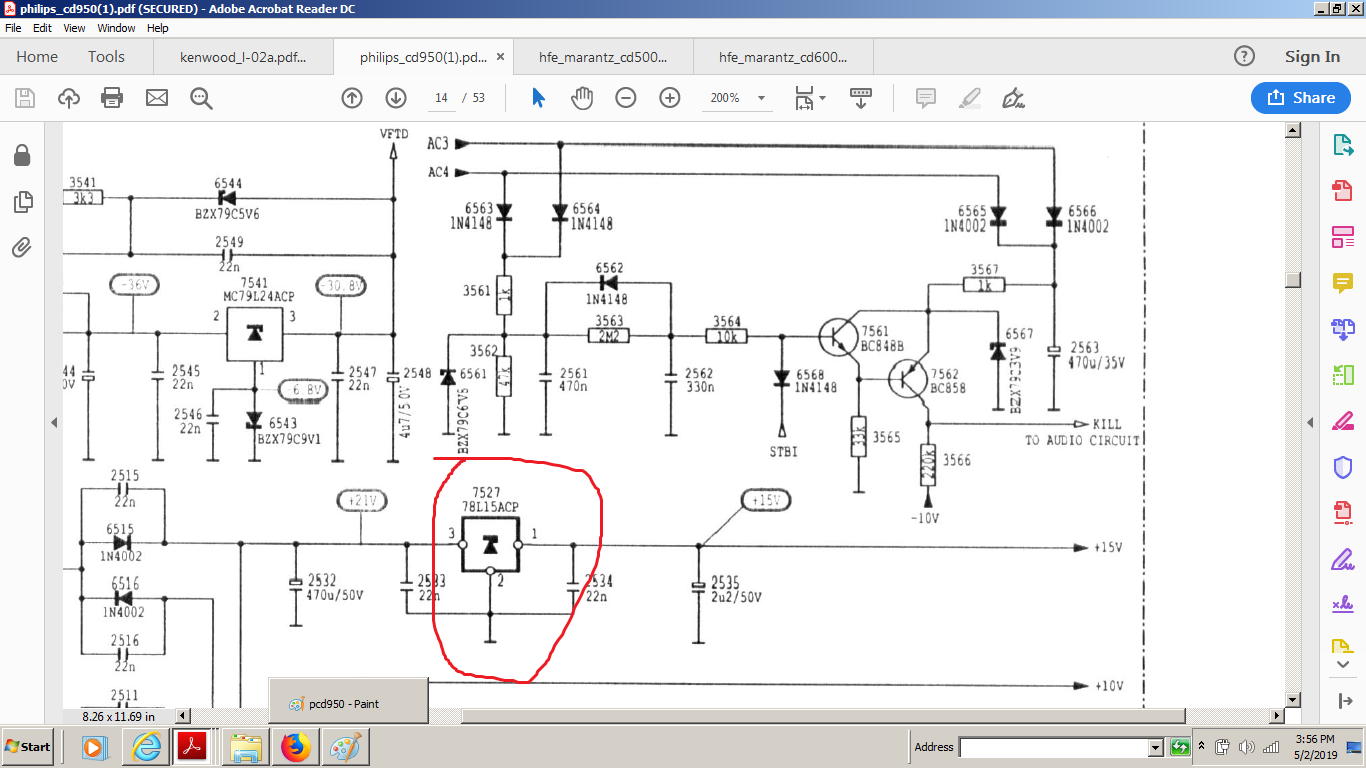Open the Help menu
Image resolution: width=1366 pixels, height=768 pixels.
click(158, 28)
